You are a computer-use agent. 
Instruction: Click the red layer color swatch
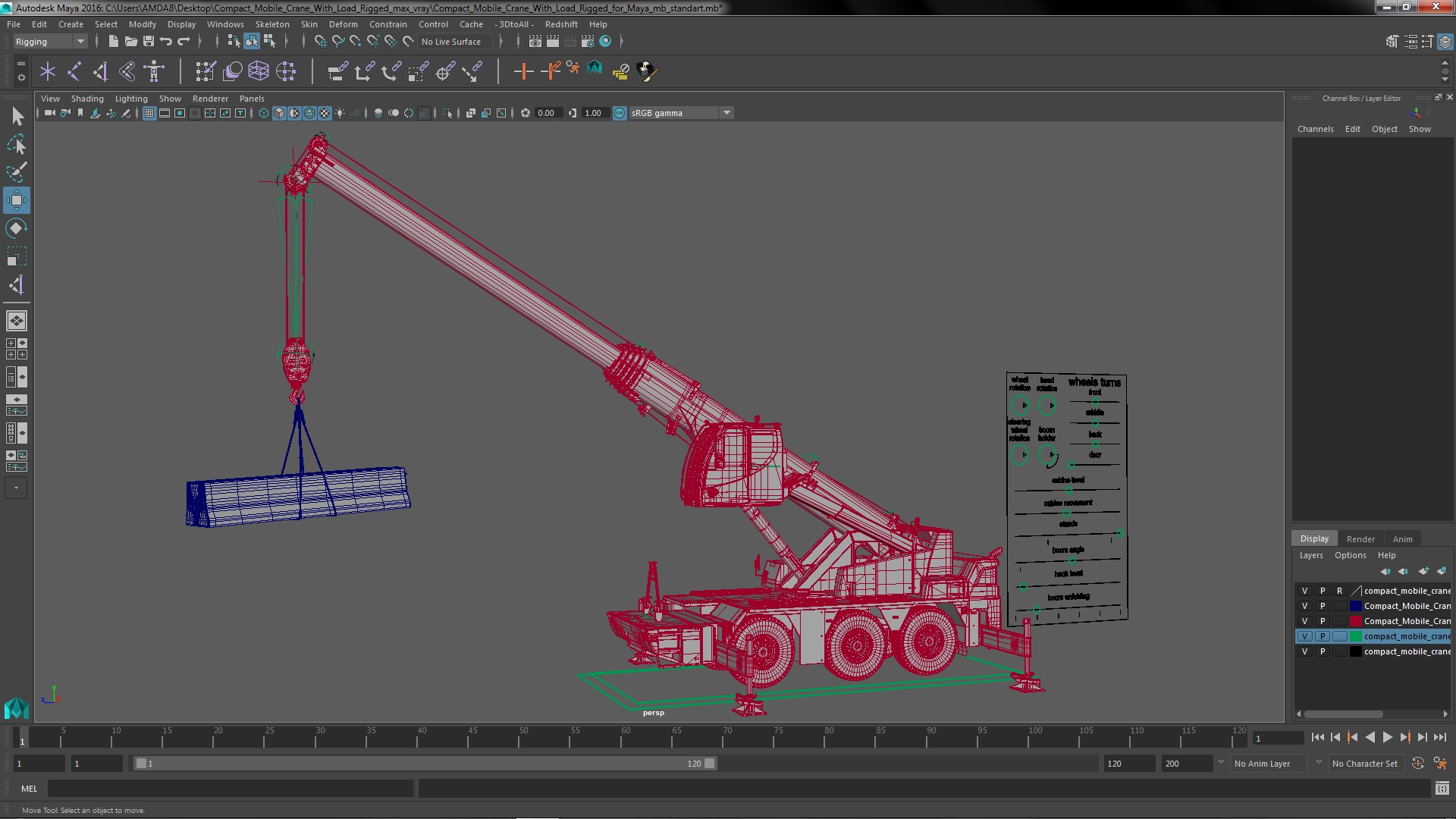1355,621
